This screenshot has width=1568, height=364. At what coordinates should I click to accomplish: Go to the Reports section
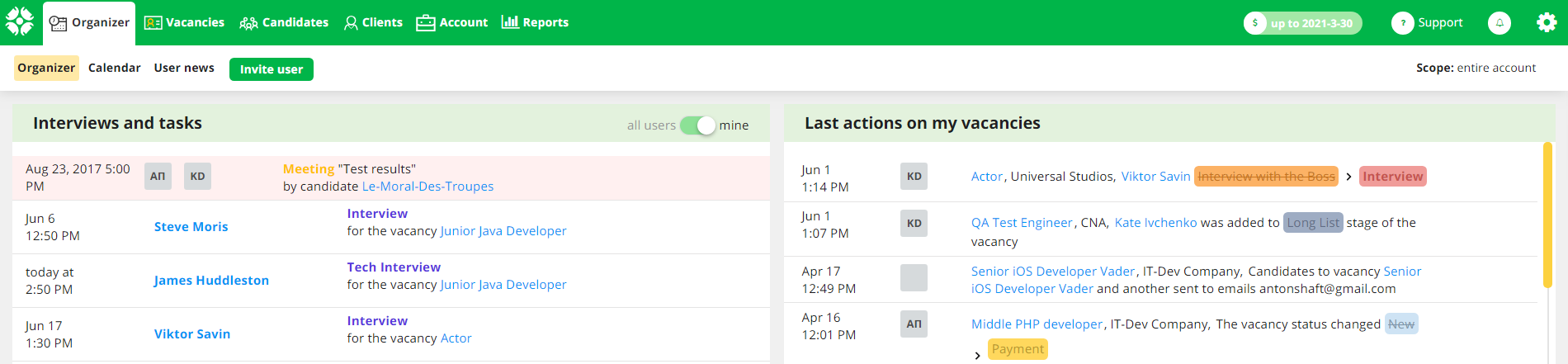coord(535,23)
